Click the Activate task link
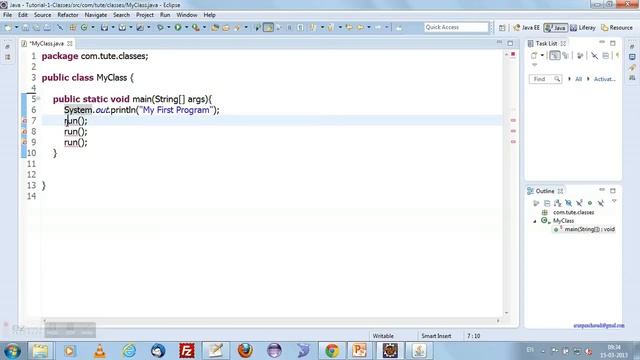 pyautogui.click(x=604, y=79)
